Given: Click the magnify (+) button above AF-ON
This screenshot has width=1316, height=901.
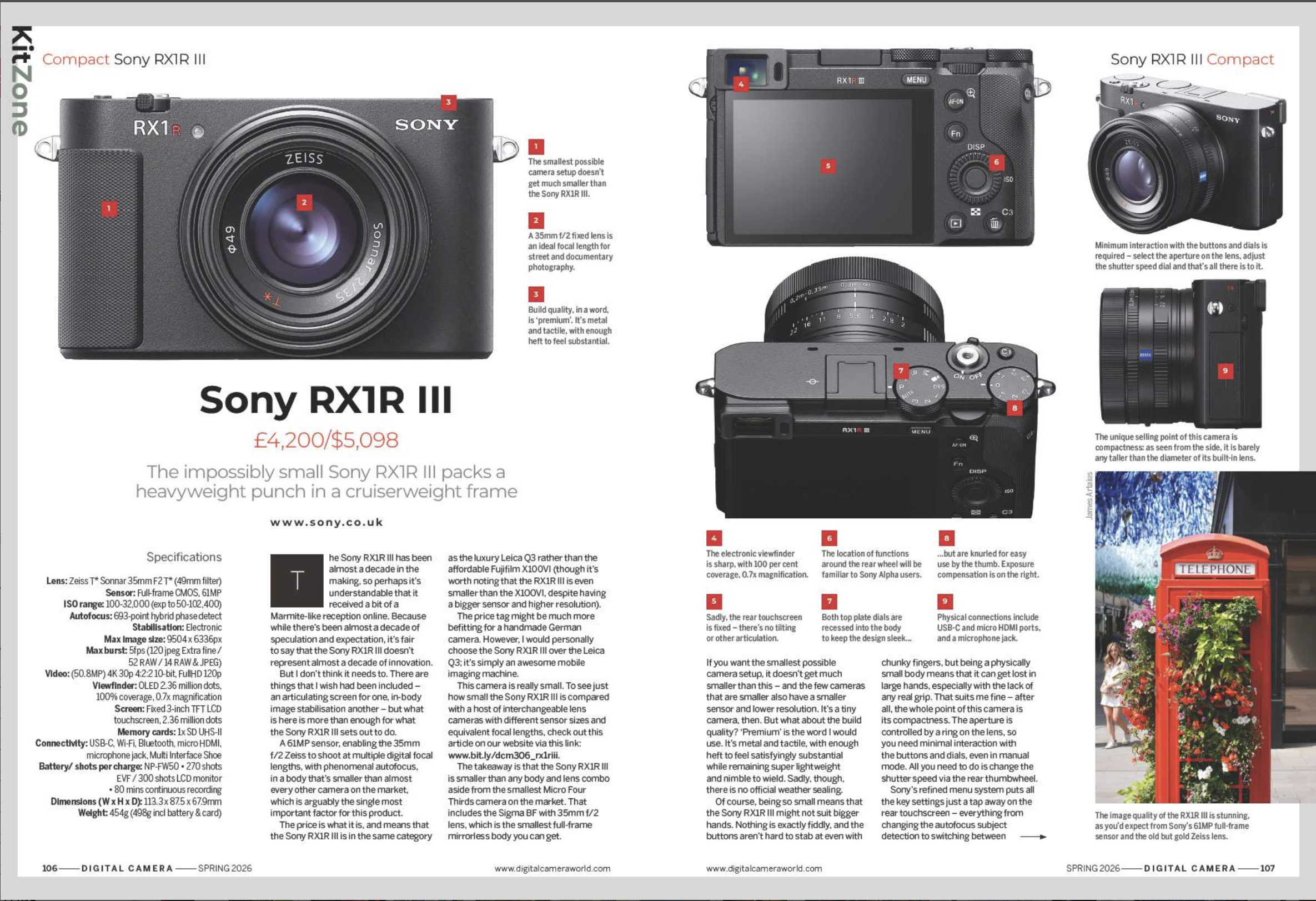Looking at the screenshot, I should [x=972, y=94].
